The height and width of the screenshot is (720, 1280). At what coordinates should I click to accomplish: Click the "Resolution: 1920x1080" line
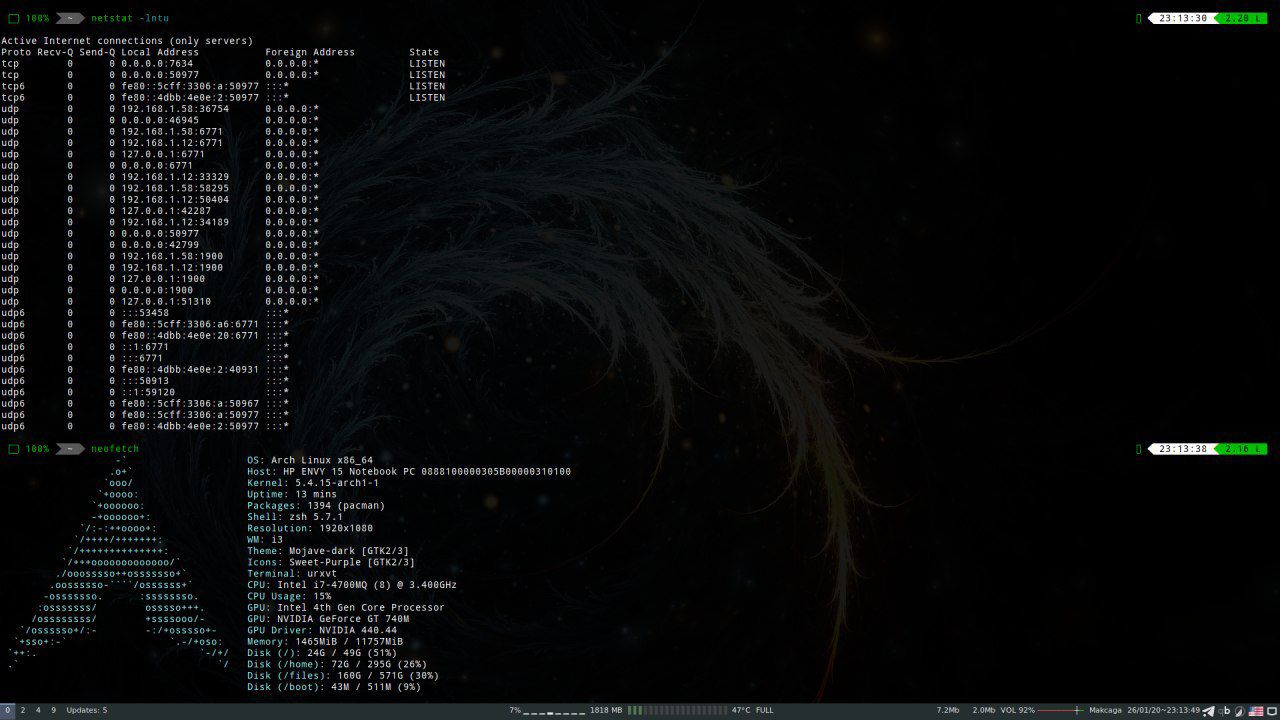310,528
